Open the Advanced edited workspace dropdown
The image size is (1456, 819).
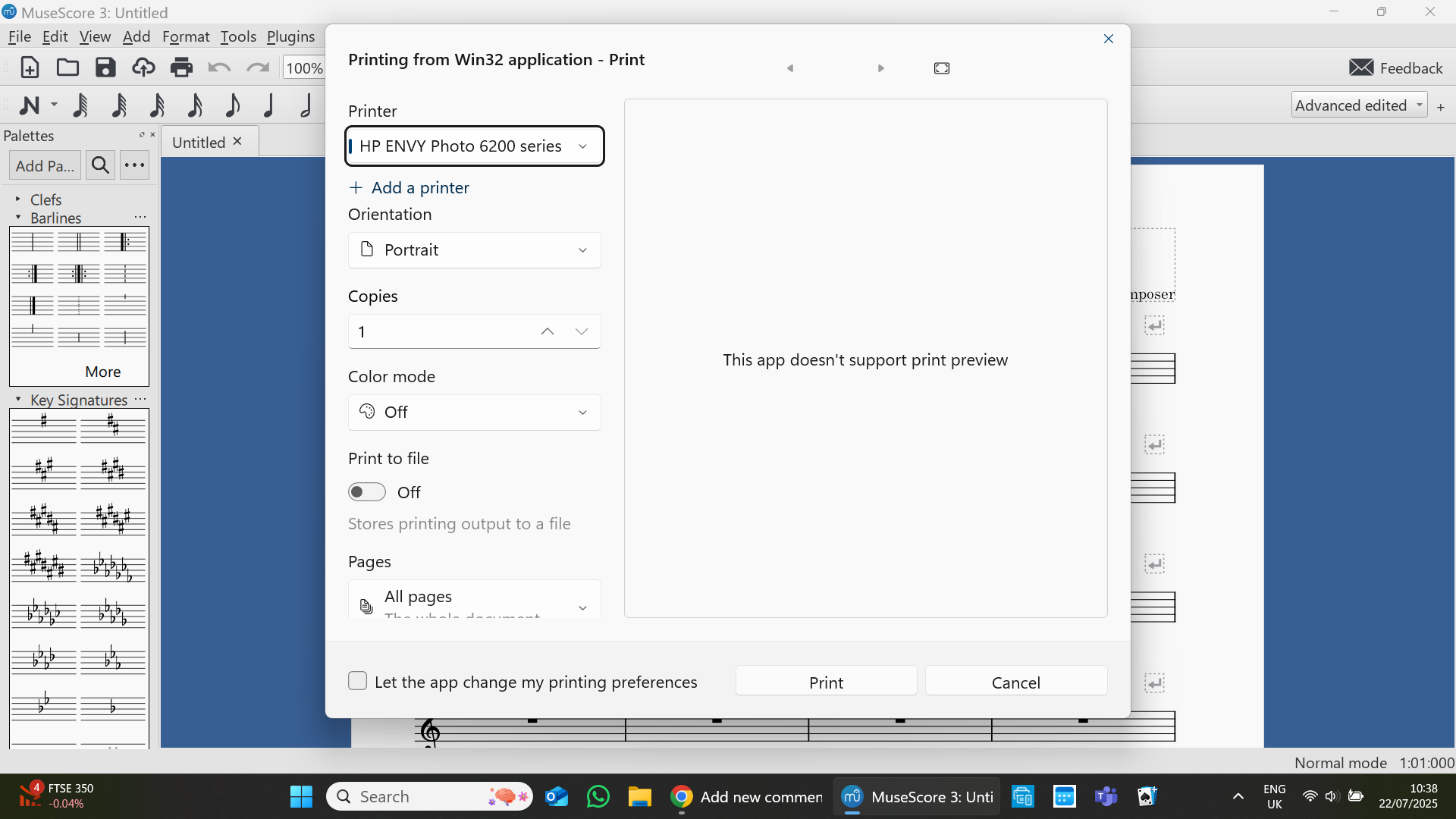click(x=1360, y=105)
